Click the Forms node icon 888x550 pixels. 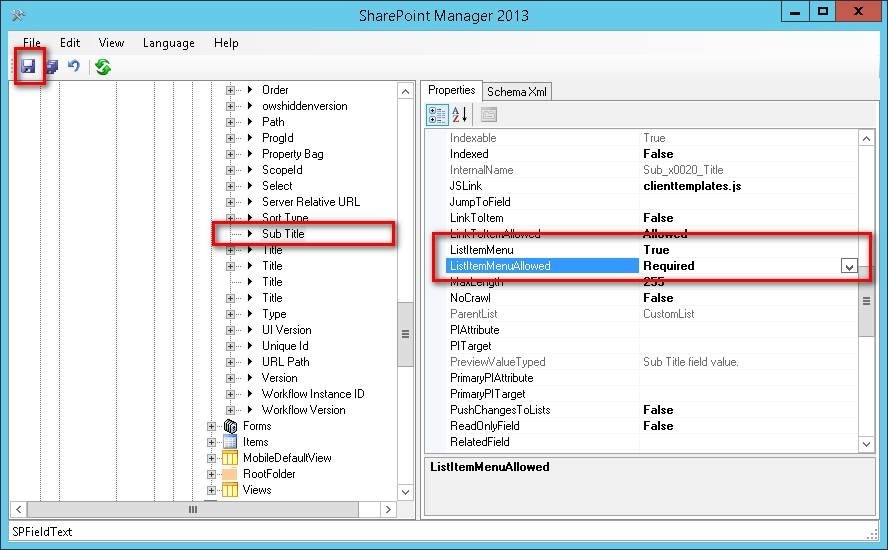click(x=230, y=426)
